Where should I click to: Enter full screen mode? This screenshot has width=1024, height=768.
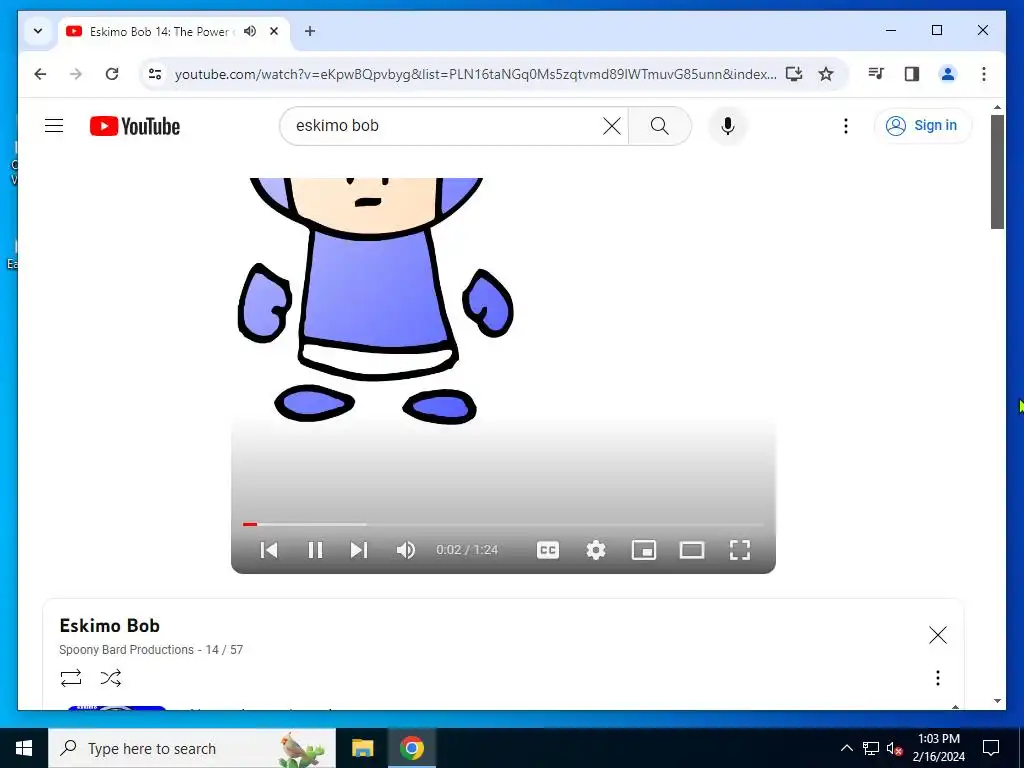(x=739, y=550)
